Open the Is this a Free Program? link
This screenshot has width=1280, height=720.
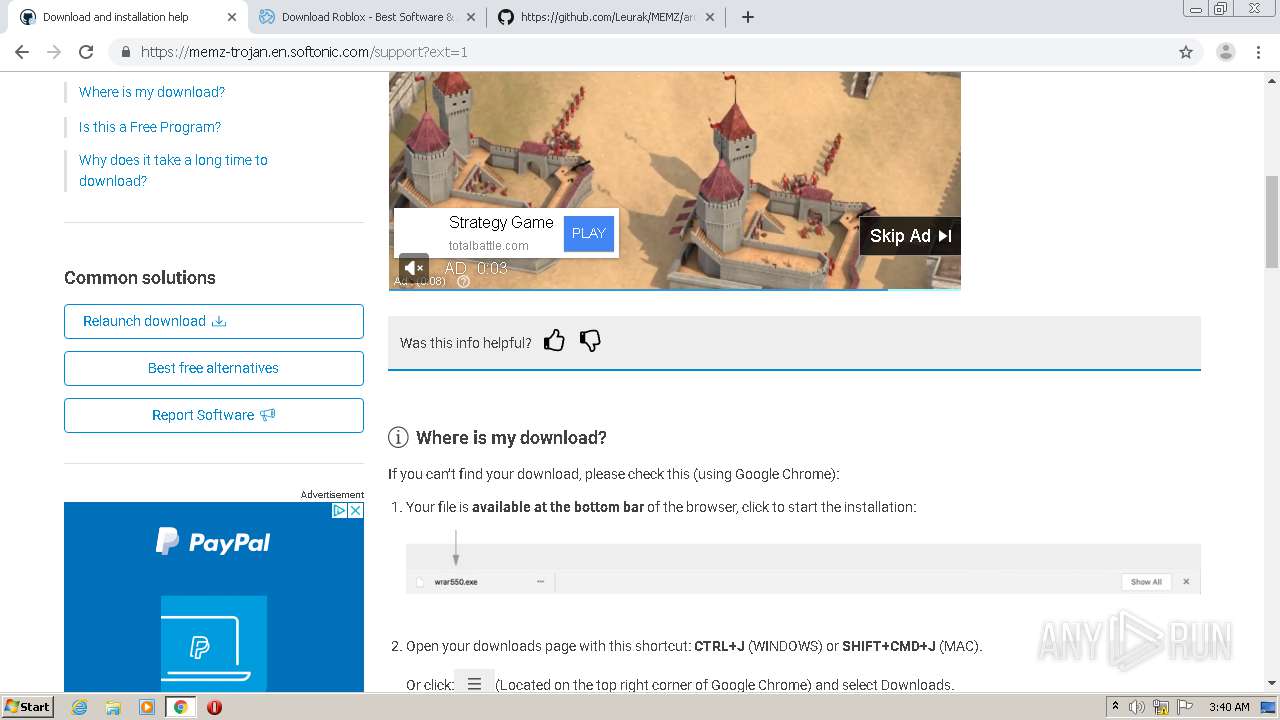click(x=150, y=127)
